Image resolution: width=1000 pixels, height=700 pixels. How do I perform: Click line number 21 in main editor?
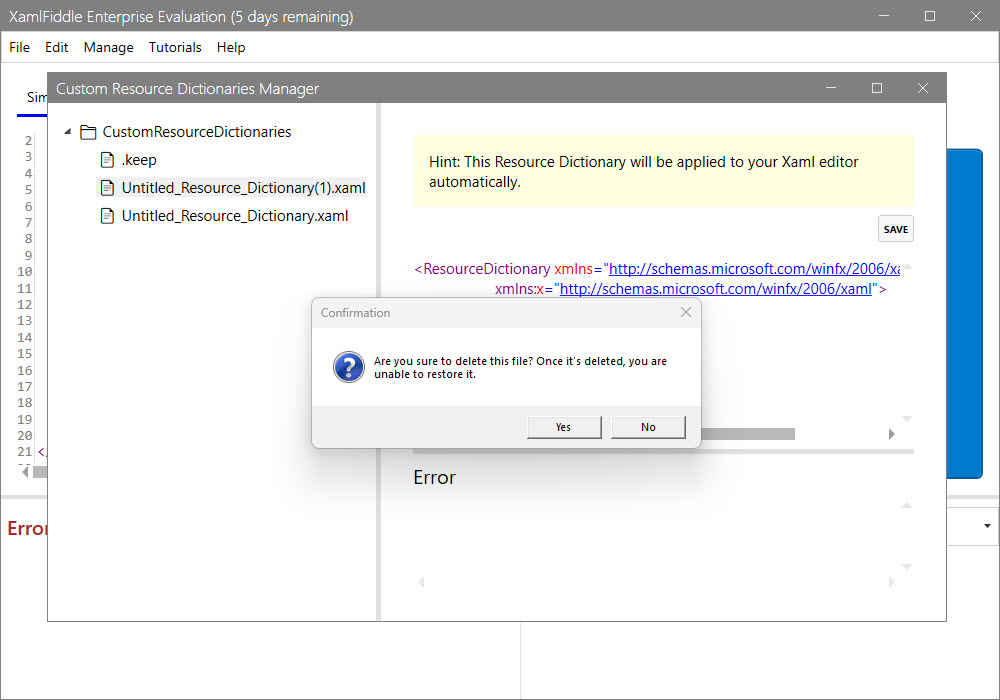point(24,451)
